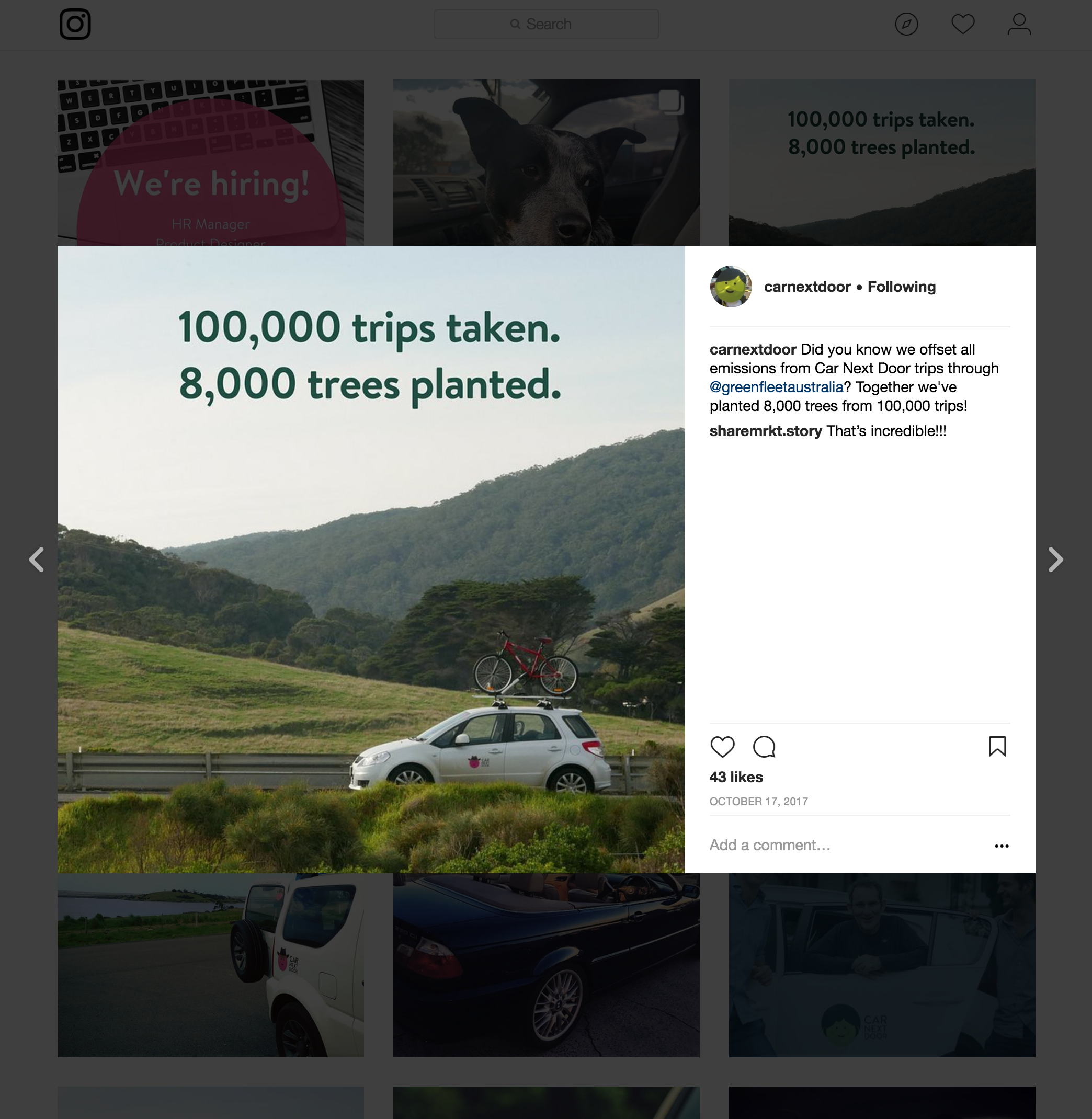1092x1119 pixels.
Task: Save post with bookmark icon
Action: point(997,747)
